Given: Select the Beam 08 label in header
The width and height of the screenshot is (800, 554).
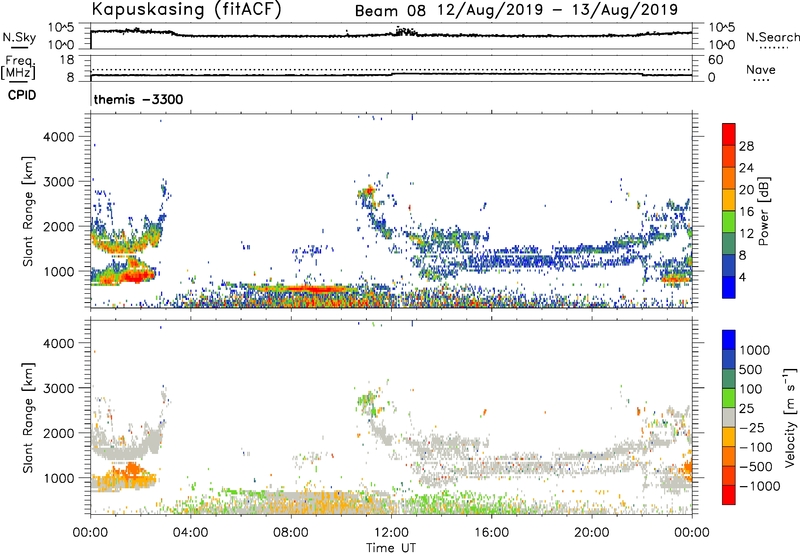Looking at the screenshot, I should (390, 11).
